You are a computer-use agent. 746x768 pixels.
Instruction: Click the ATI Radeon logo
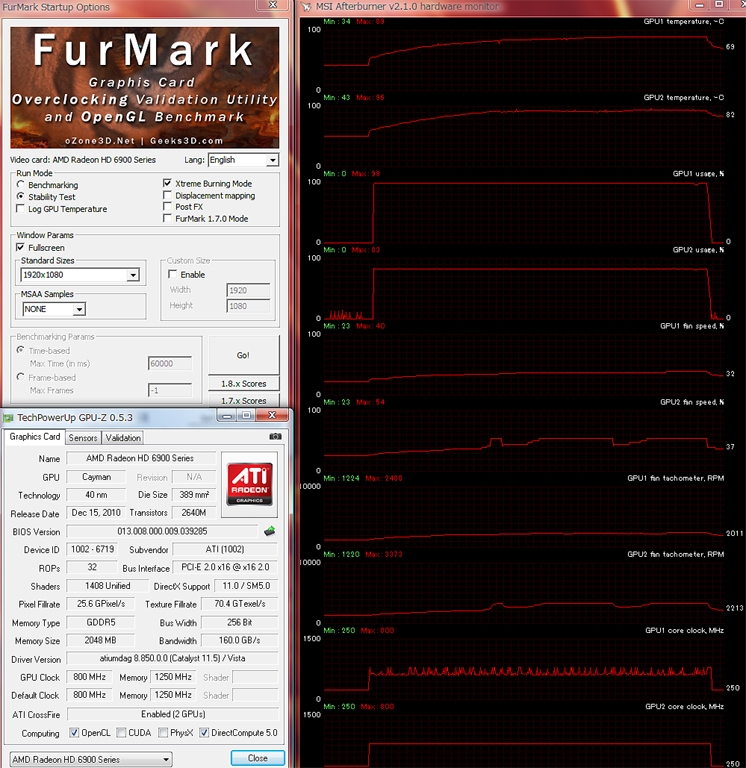(249, 484)
